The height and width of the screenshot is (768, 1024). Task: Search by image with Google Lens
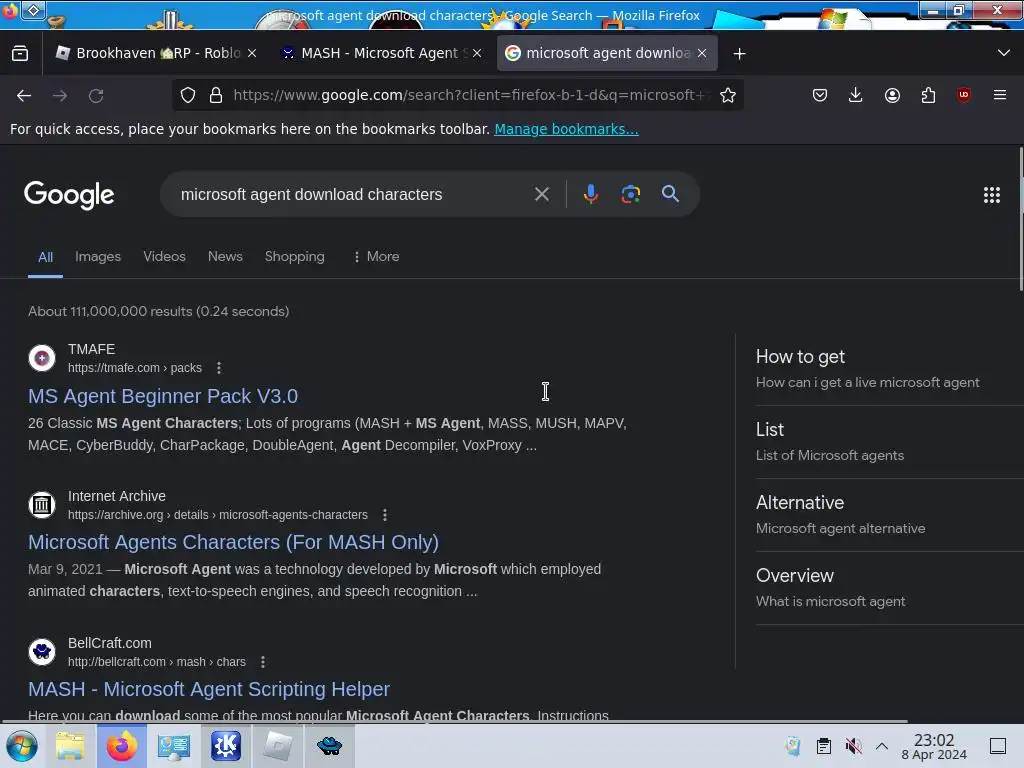click(630, 194)
